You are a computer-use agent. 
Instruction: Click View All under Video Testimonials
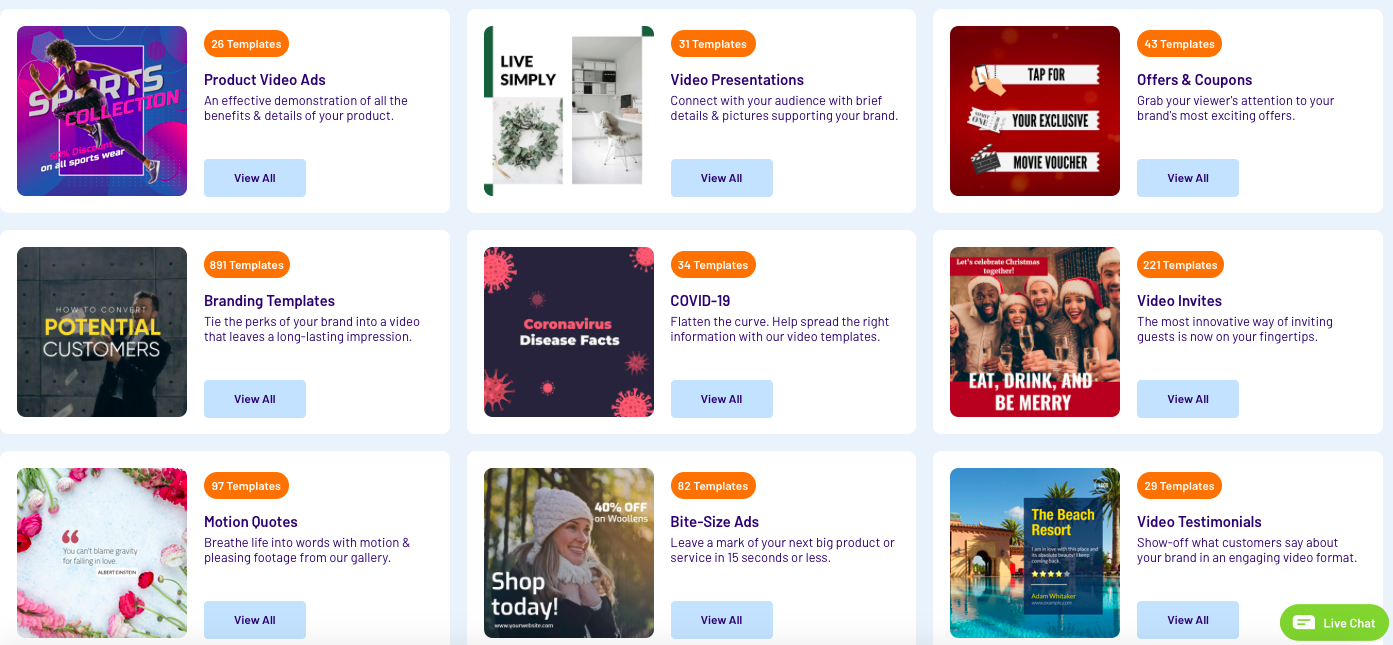(1187, 619)
